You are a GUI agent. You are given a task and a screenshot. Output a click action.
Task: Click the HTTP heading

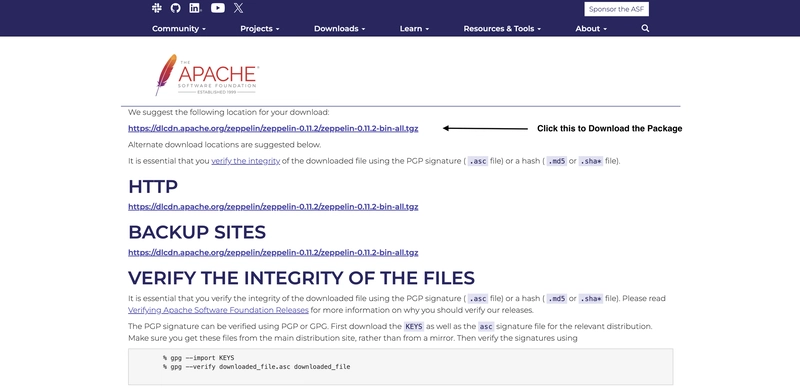(153, 187)
